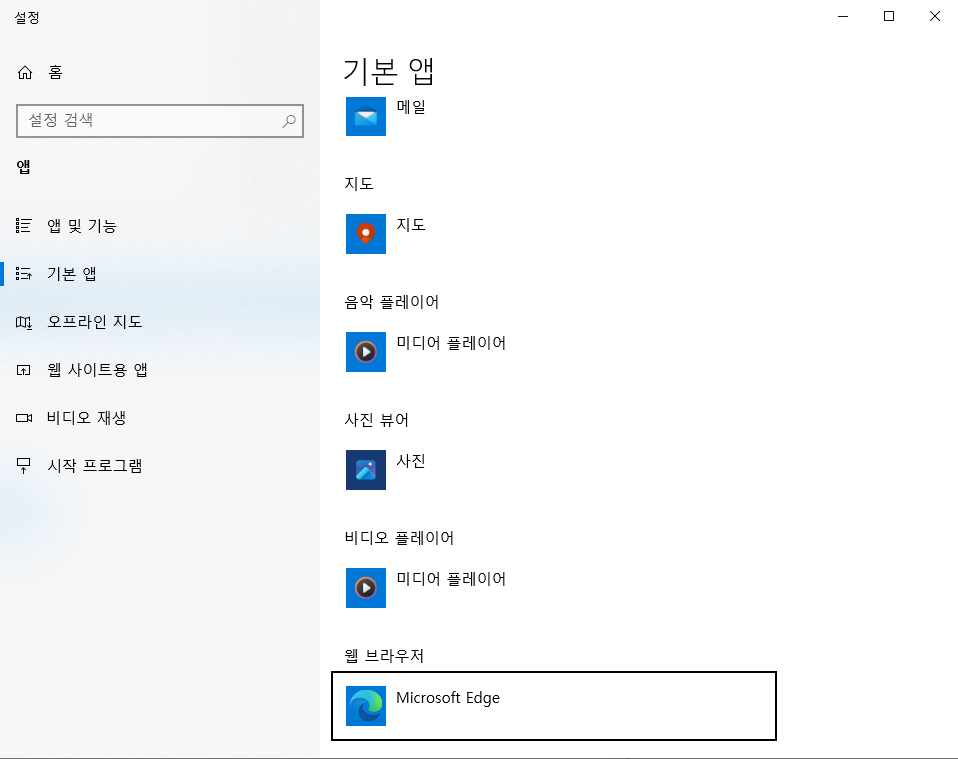Change default 지도 app

click(554, 233)
